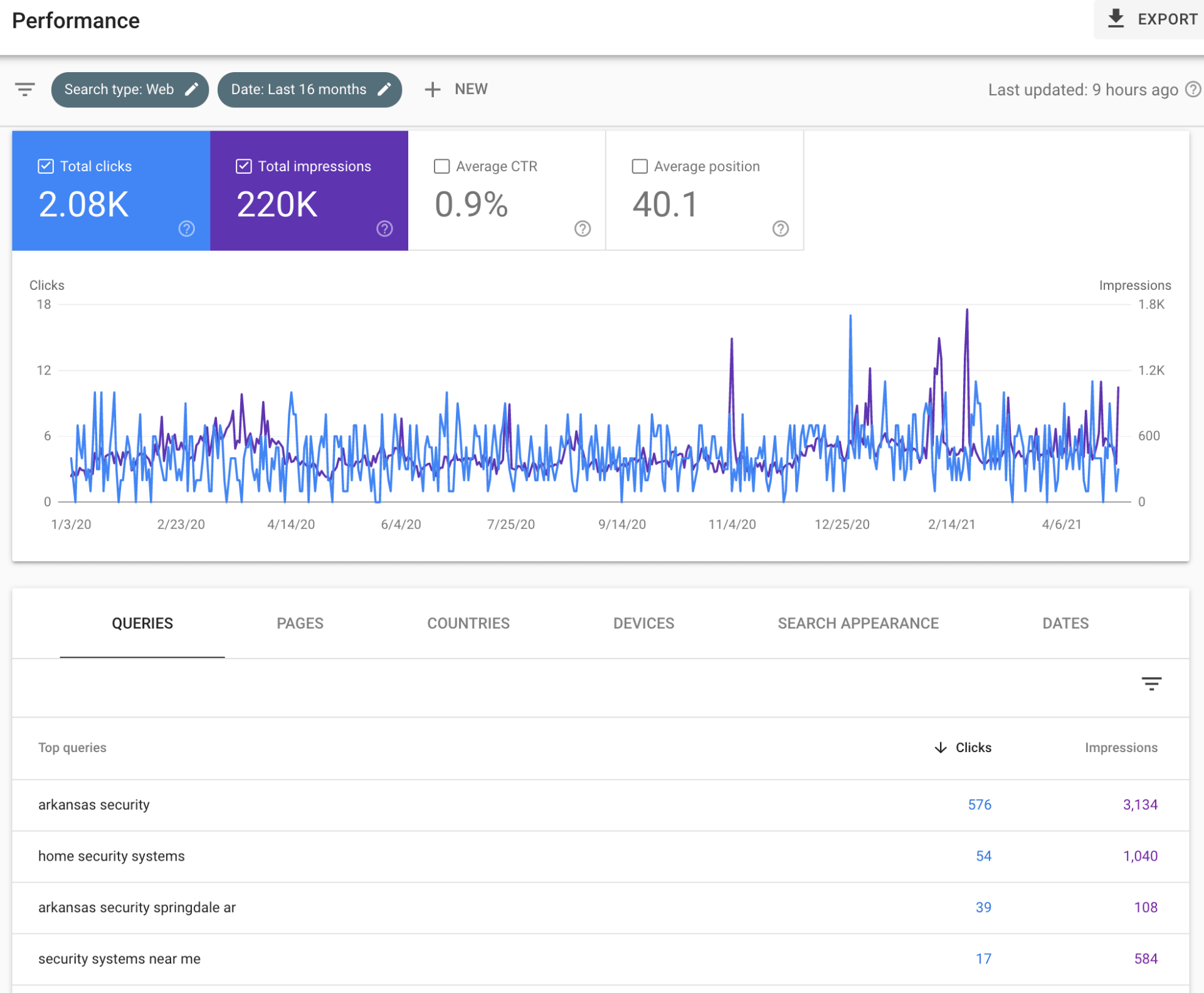1204x993 pixels.
Task: Open the arkansas security query row
Action: (x=94, y=805)
